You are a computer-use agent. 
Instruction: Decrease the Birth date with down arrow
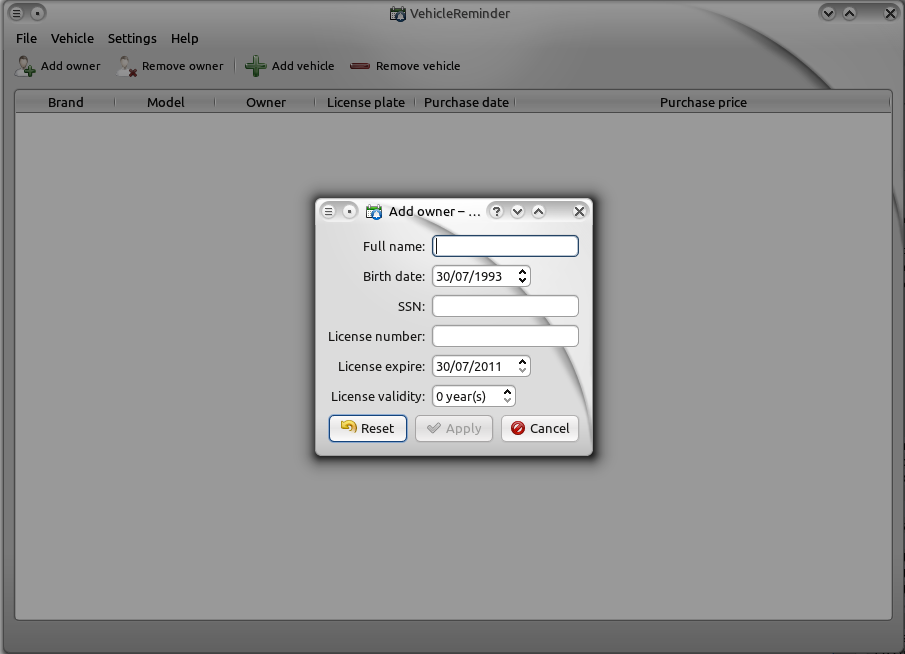tap(522, 281)
